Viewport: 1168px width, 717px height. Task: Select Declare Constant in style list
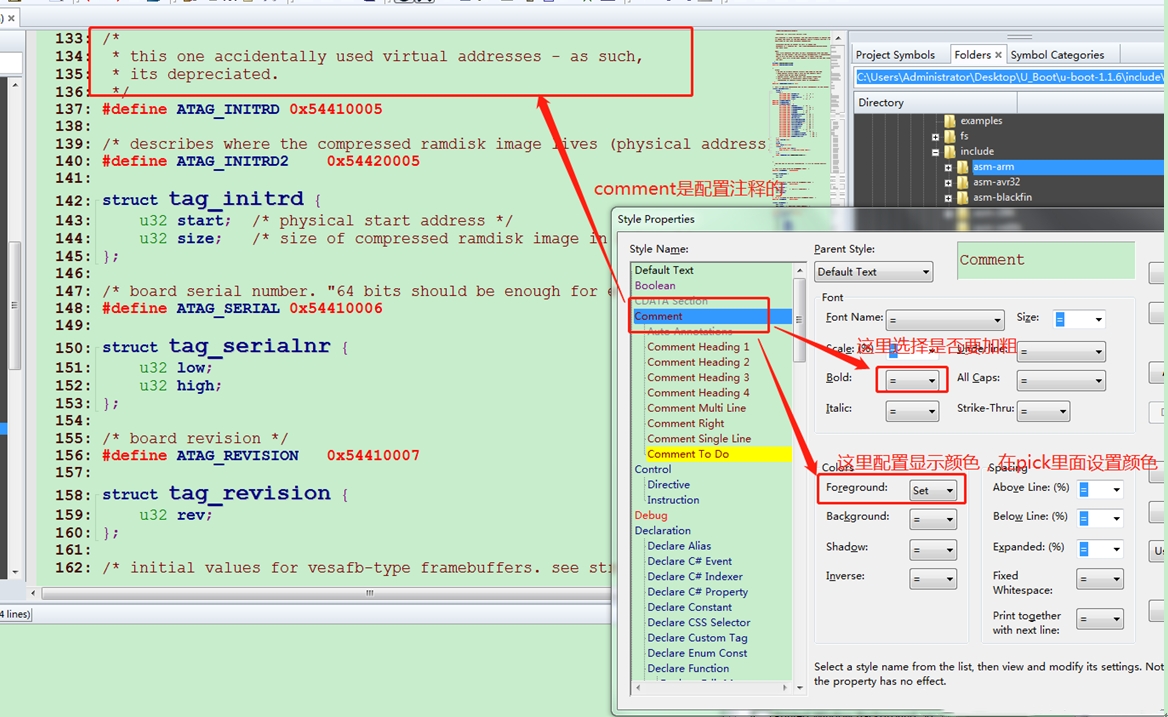coord(689,607)
